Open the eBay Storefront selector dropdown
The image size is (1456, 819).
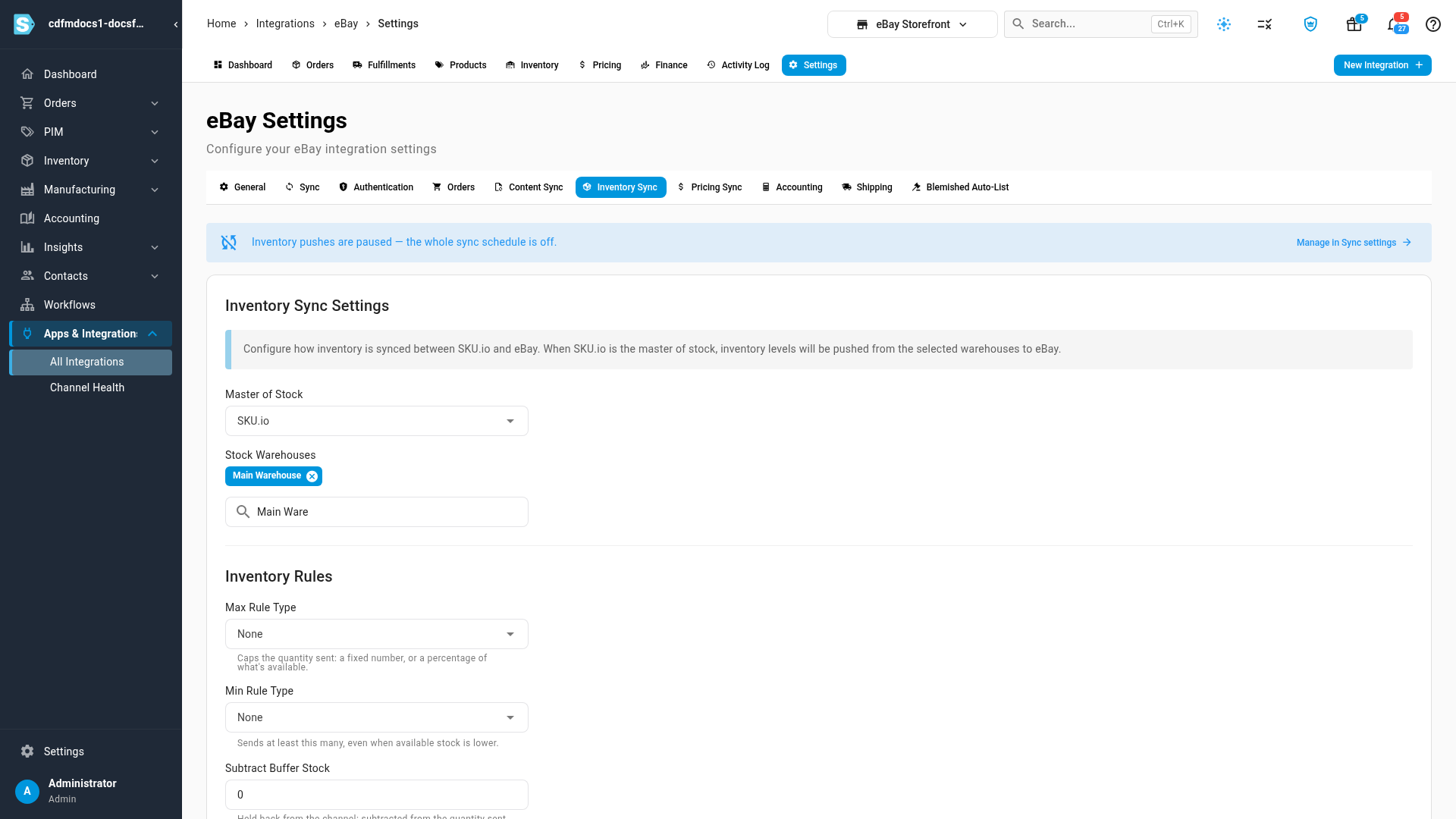tap(912, 24)
